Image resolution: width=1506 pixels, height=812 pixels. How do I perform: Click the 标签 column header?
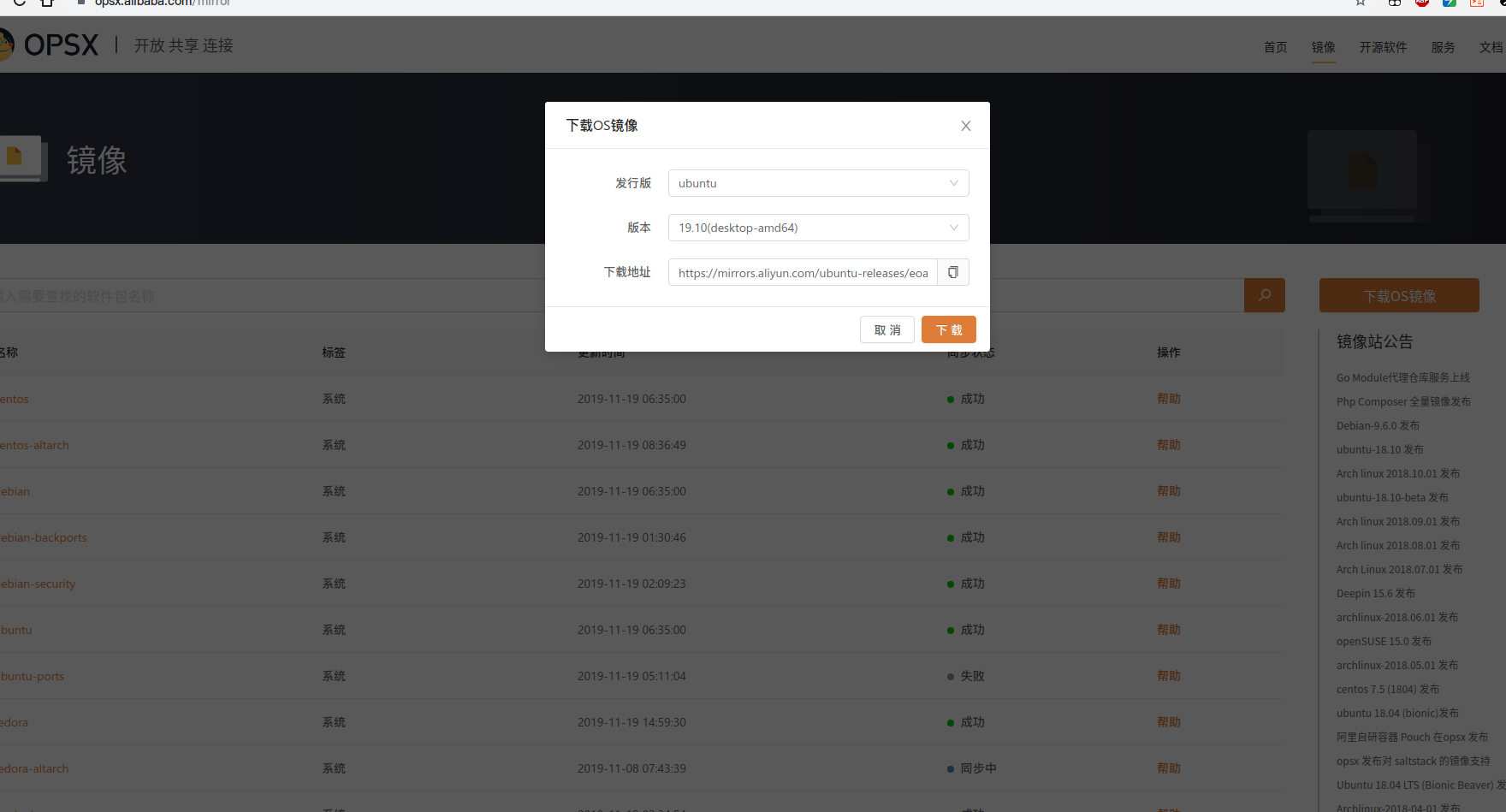pyautogui.click(x=334, y=353)
